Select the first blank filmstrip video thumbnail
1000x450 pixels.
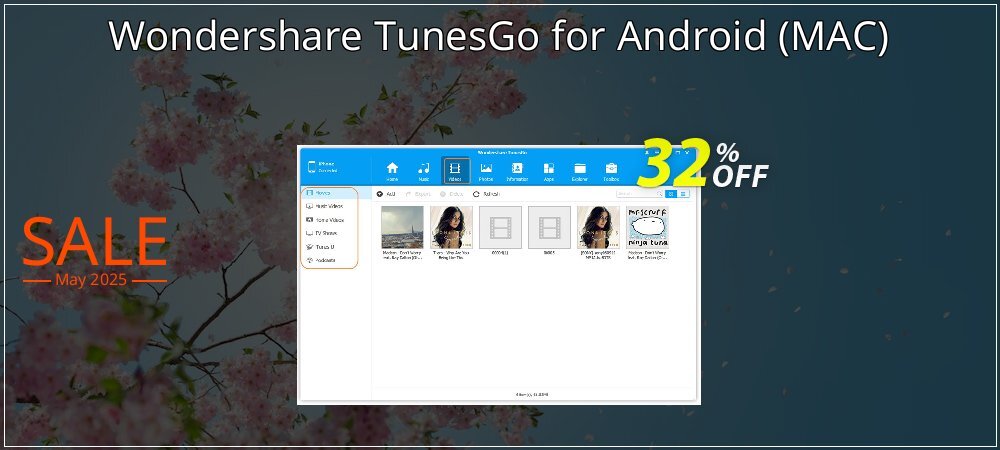pos(501,227)
